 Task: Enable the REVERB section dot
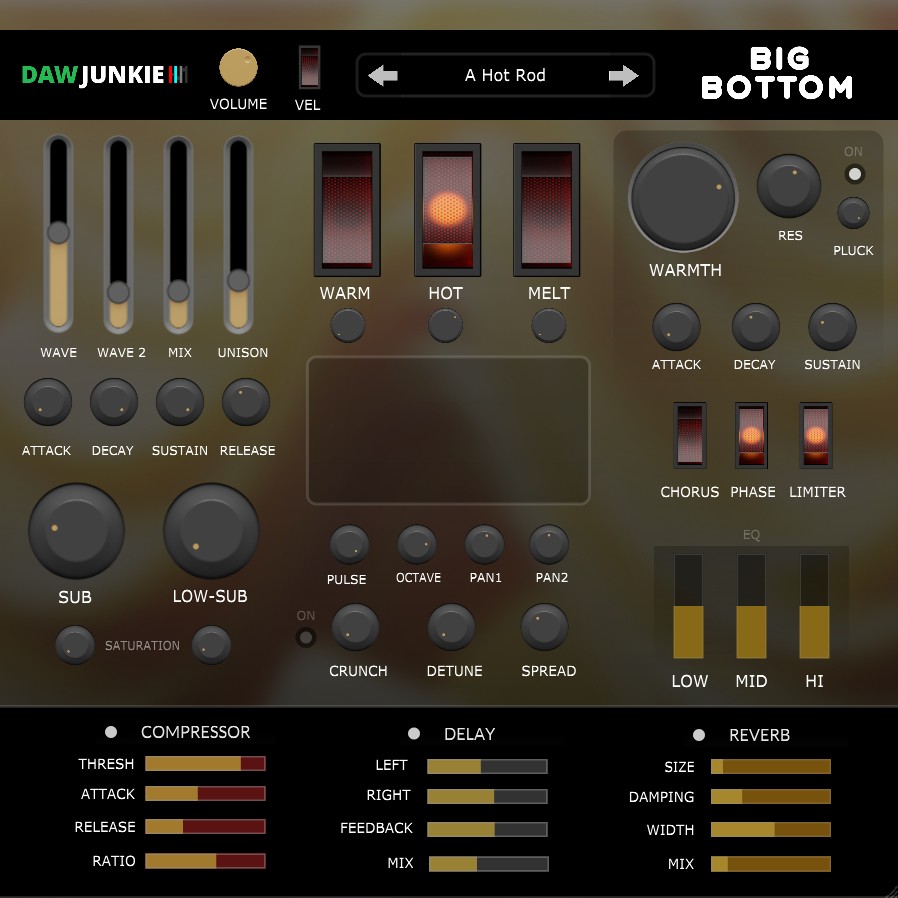point(699,735)
